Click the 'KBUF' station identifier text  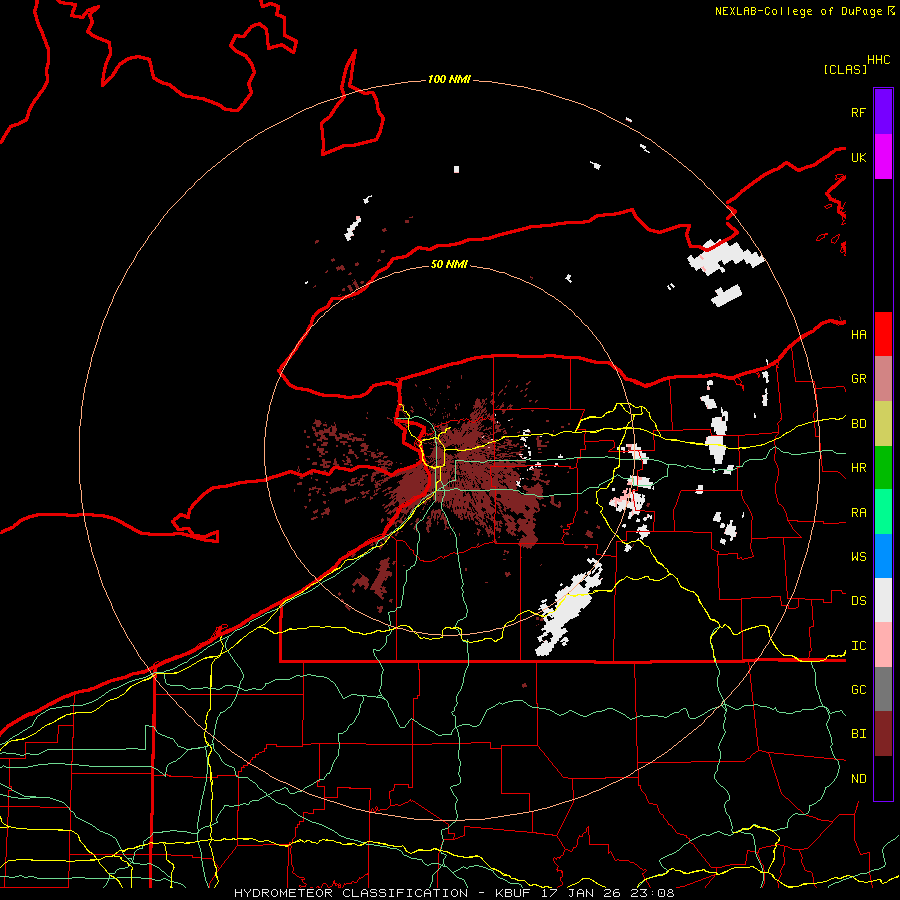tap(513, 893)
